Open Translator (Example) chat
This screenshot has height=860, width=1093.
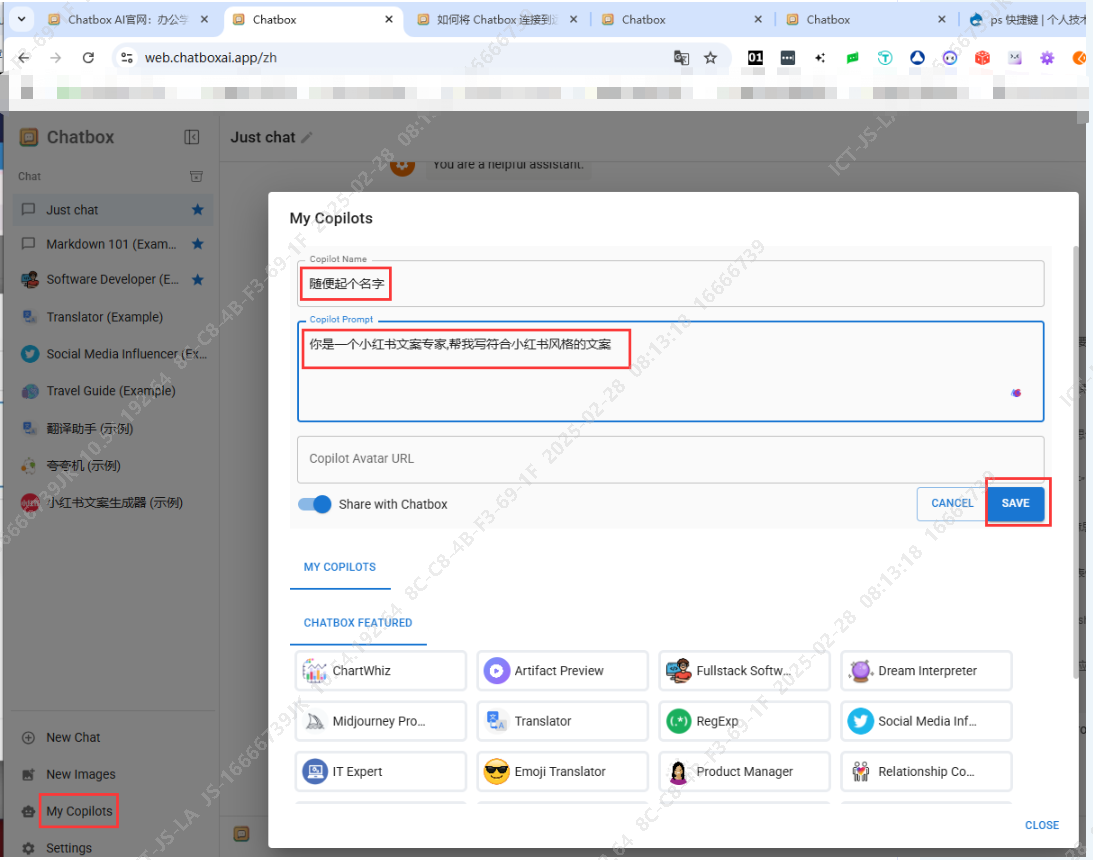(112, 317)
